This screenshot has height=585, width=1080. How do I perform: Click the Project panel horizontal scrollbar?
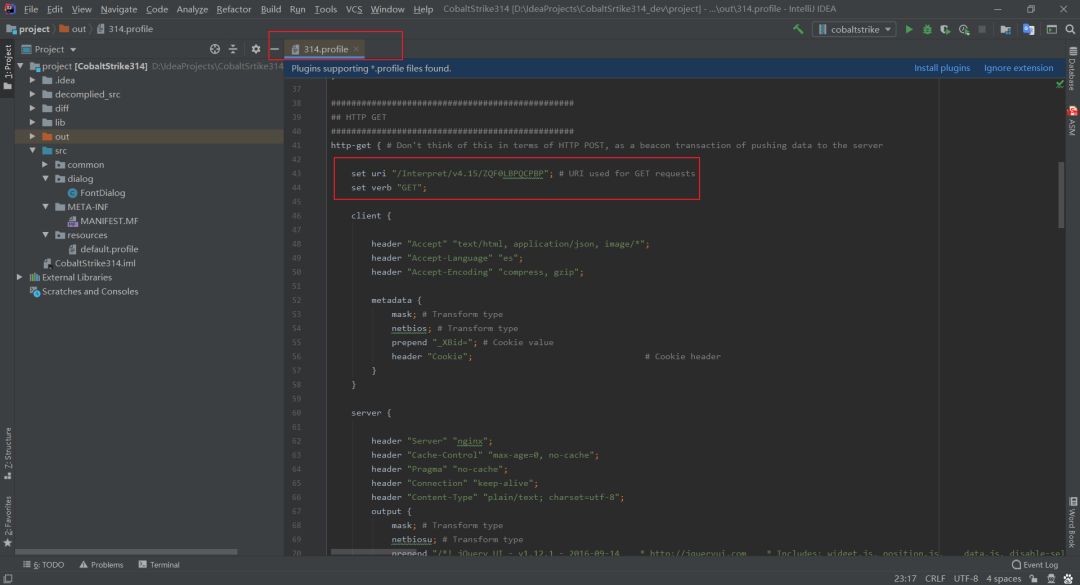[126, 552]
